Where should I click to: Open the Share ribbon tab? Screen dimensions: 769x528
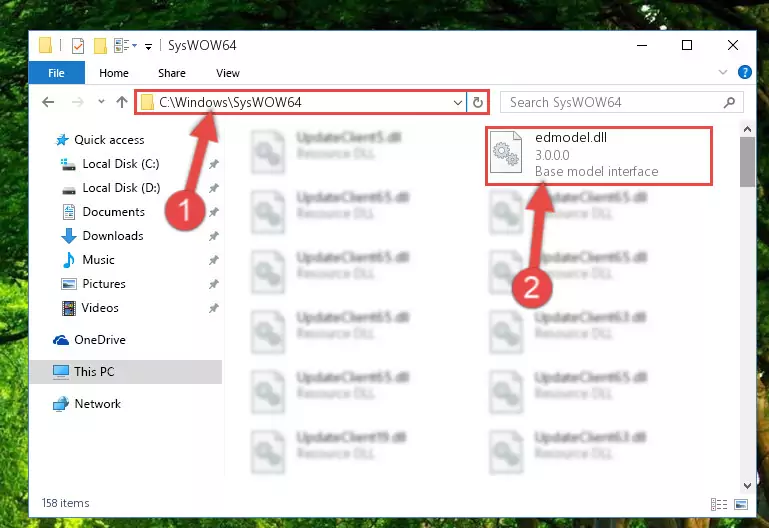click(x=172, y=73)
